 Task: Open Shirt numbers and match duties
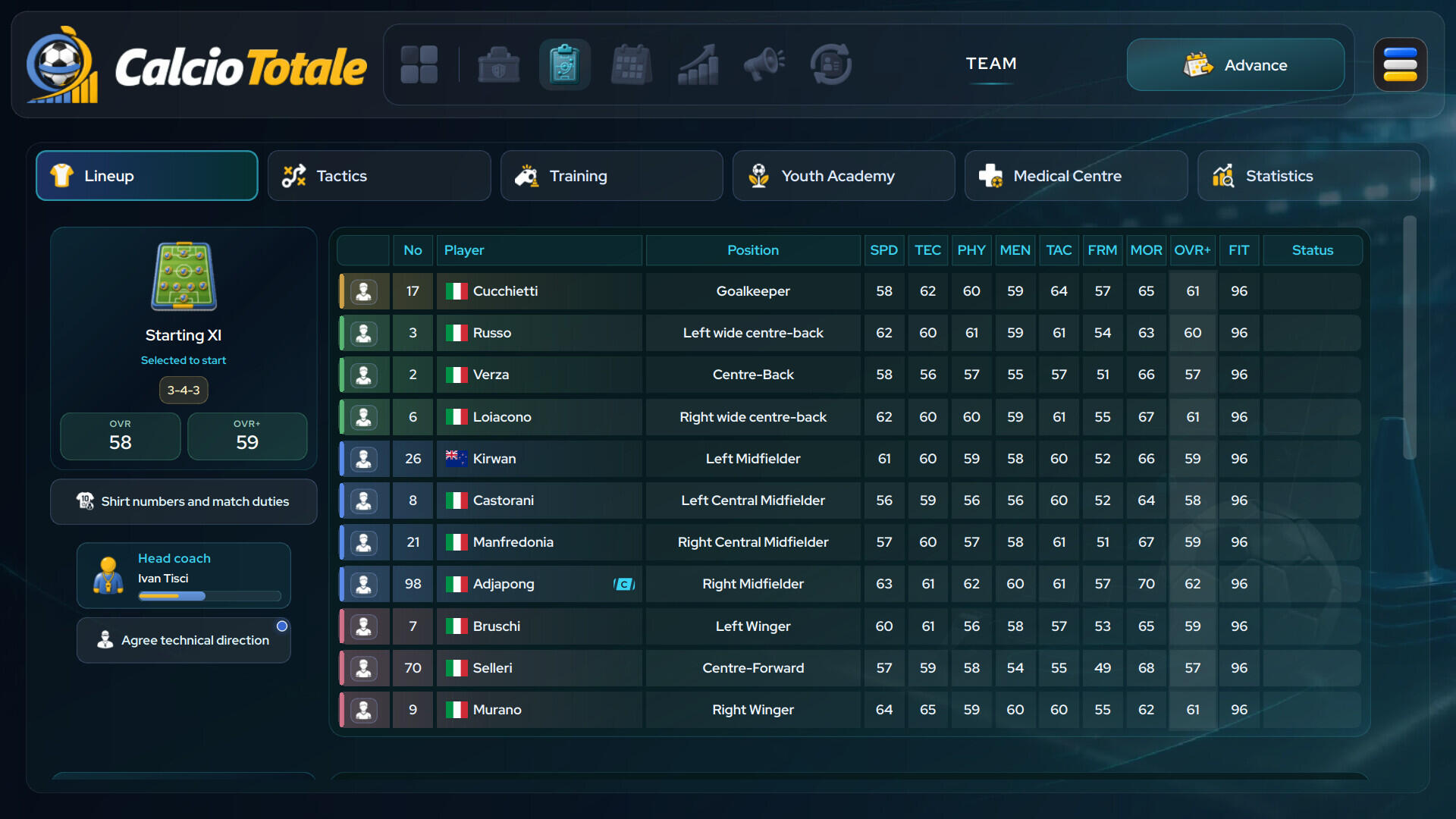pos(184,502)
